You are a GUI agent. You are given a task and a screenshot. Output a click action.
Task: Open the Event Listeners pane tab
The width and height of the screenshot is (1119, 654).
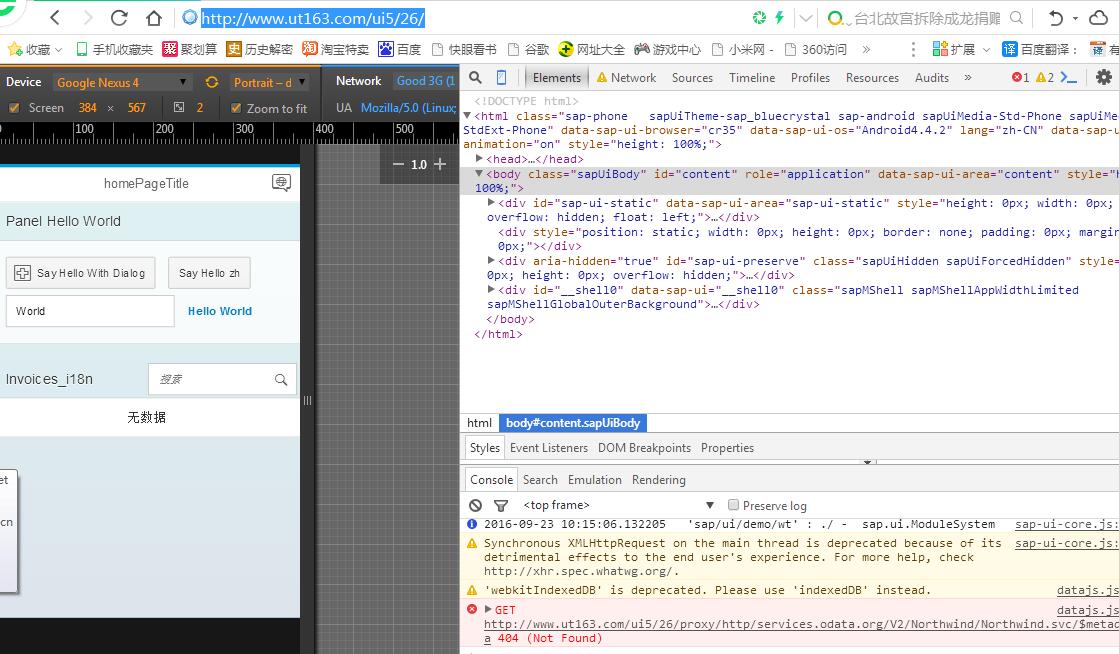(549, 448)
